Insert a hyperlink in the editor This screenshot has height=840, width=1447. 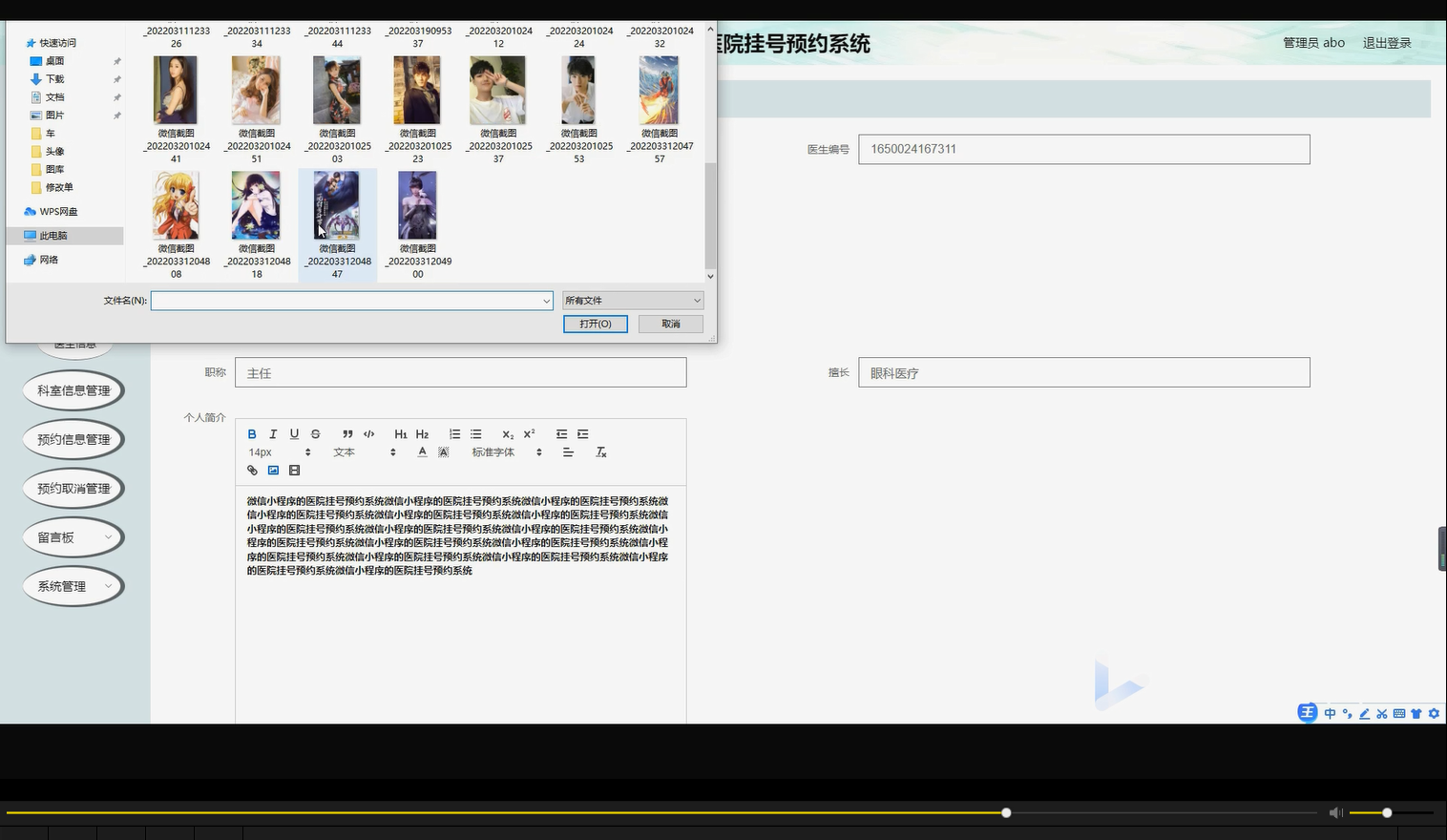(x=252, y=471)
